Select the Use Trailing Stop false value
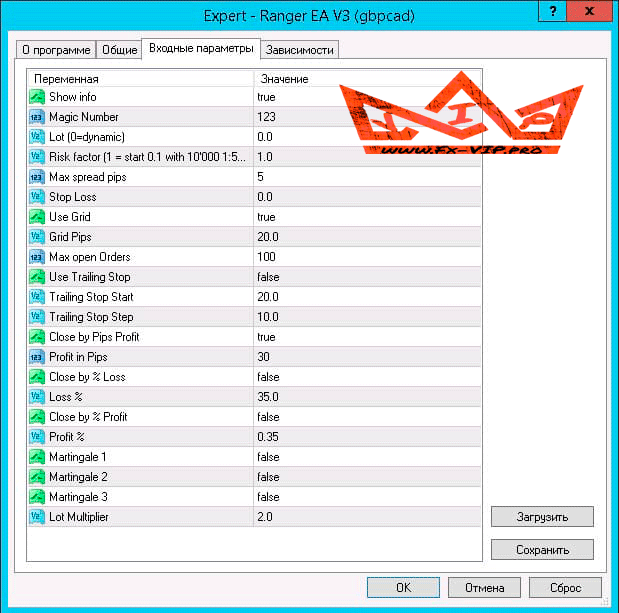This screenshot has height=613, width=619. (267, 277)
